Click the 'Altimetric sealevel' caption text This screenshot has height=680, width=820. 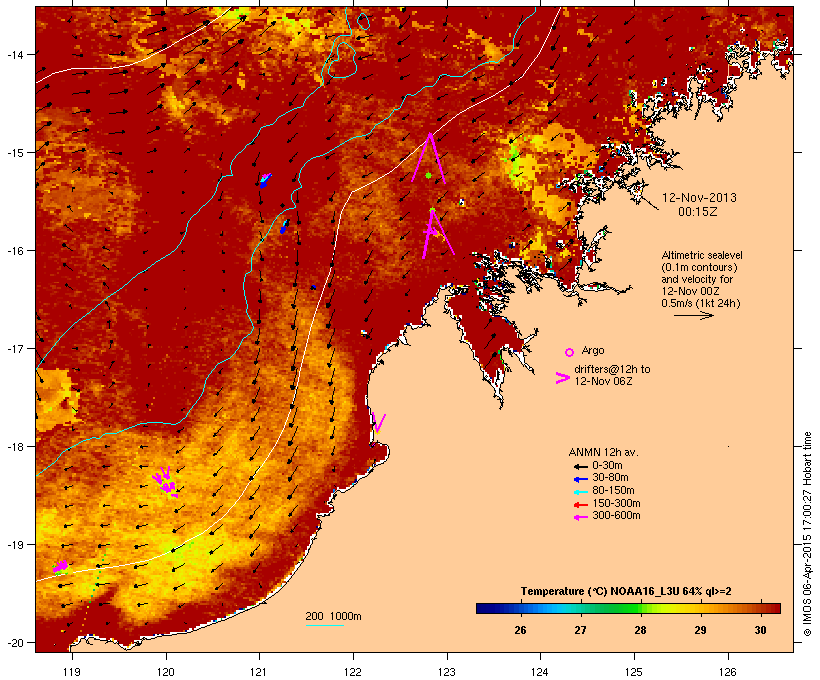tap(702, 255)
